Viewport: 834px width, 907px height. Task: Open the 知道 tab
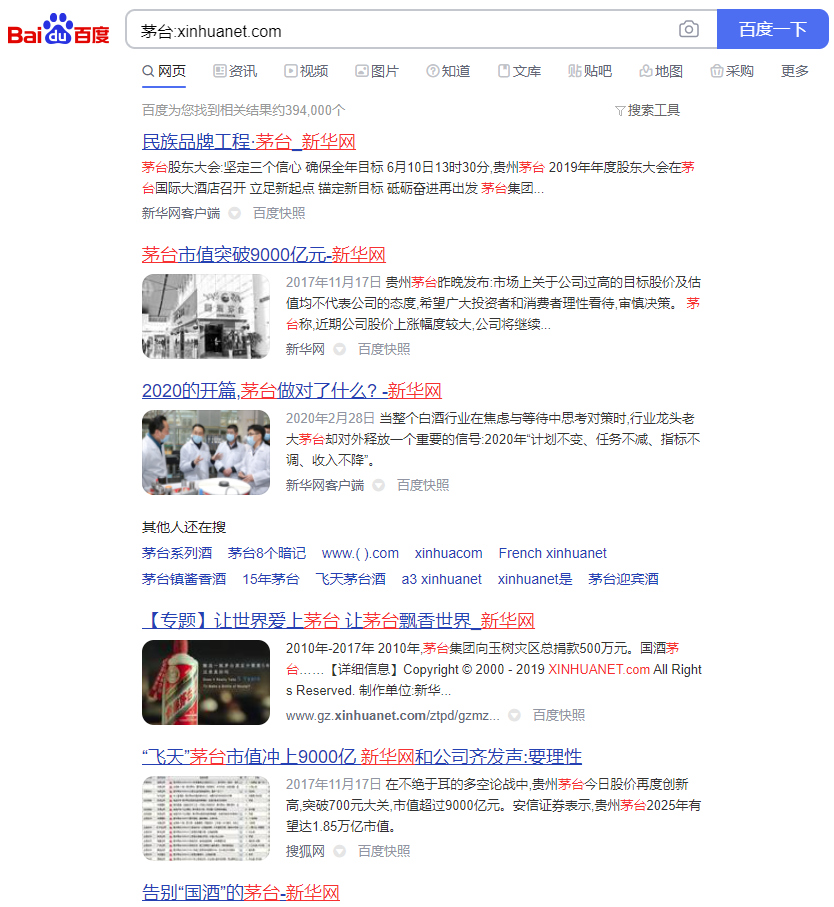coord(448,71)
